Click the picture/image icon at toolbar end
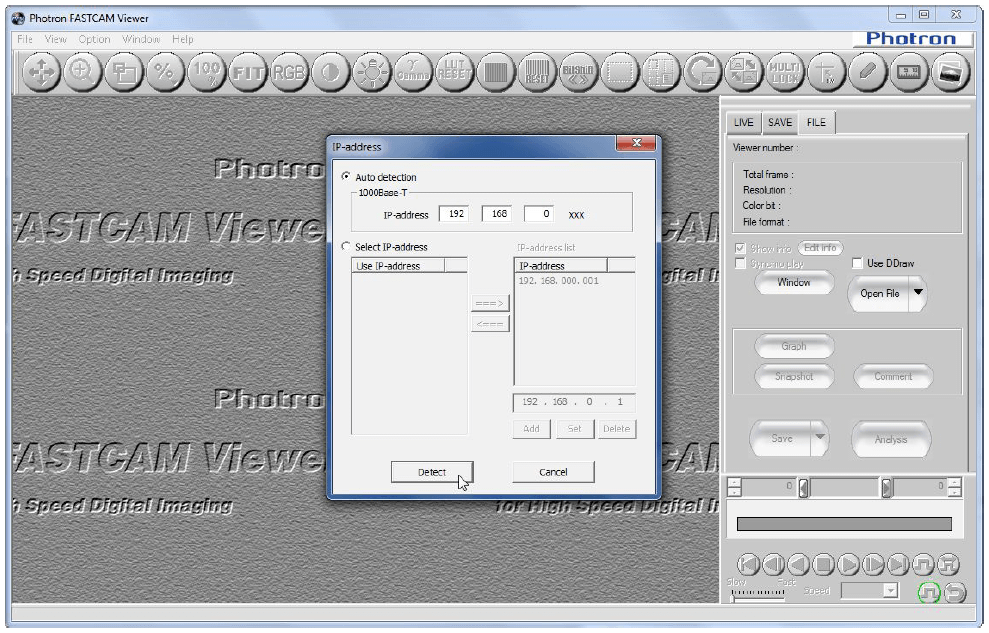This screenshot has width=989, height=633. coord(950,73)
